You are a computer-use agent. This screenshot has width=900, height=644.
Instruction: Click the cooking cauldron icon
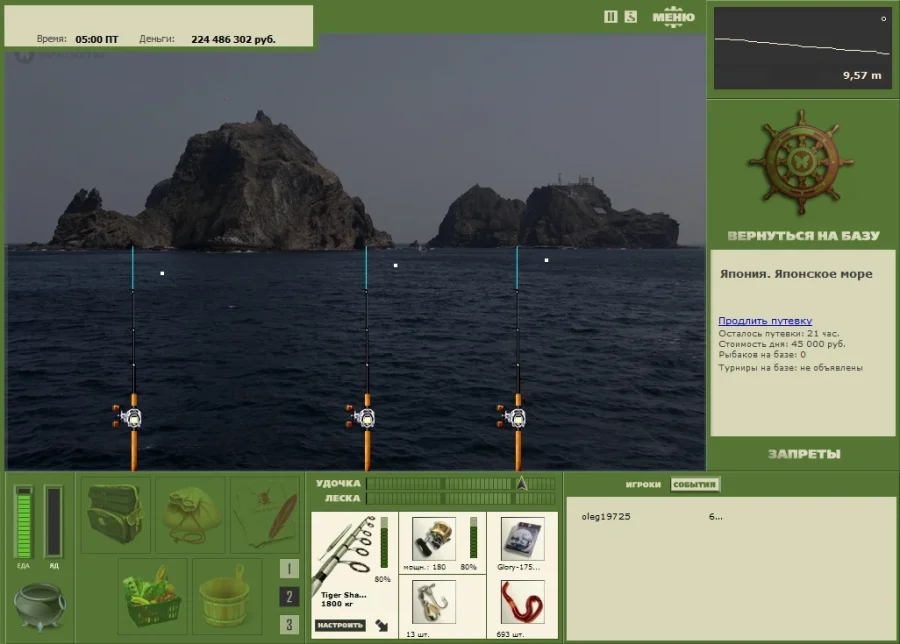click(39, 605)
